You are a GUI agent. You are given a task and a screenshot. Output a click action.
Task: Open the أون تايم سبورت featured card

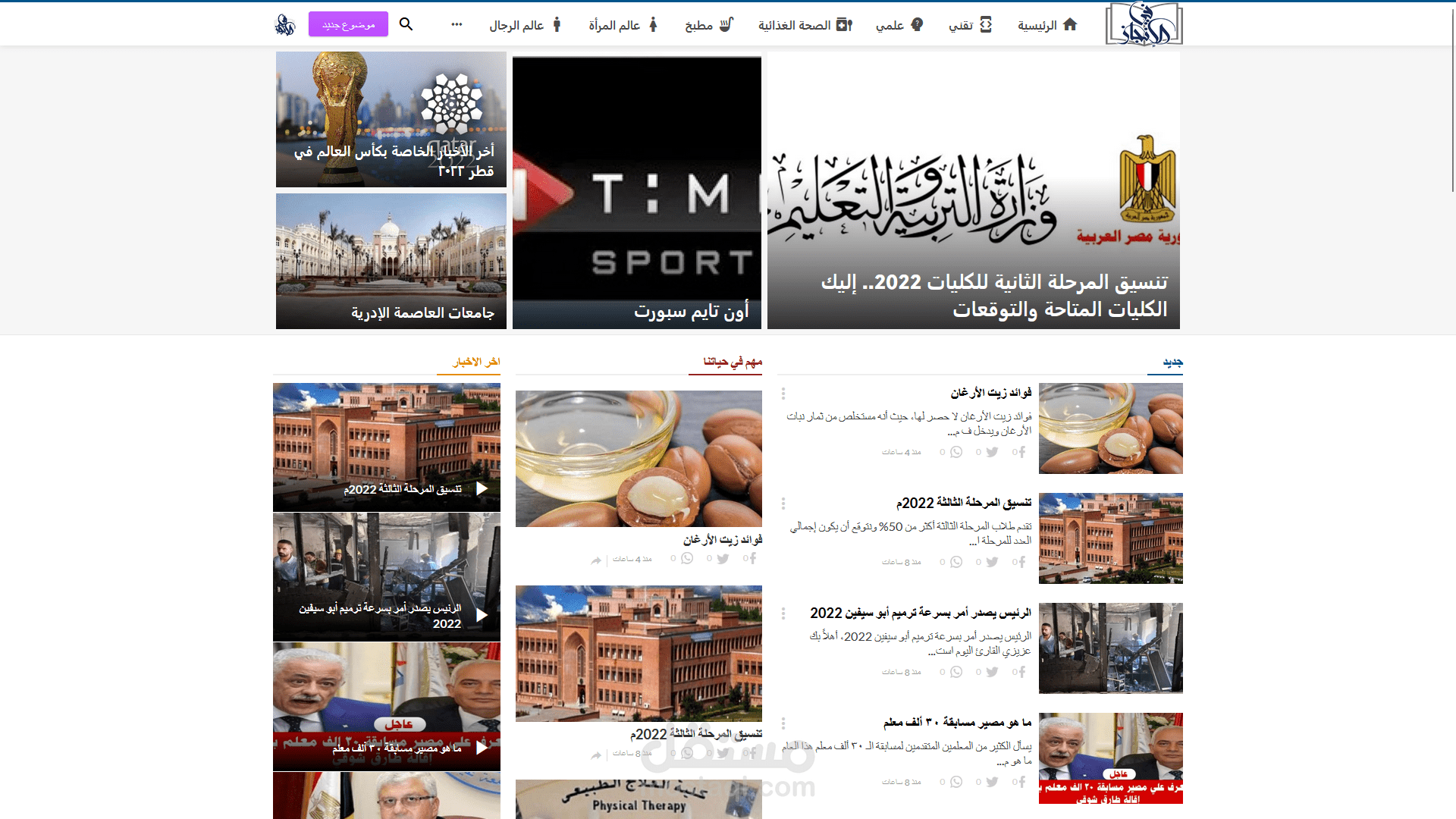[x=637, y=190]
